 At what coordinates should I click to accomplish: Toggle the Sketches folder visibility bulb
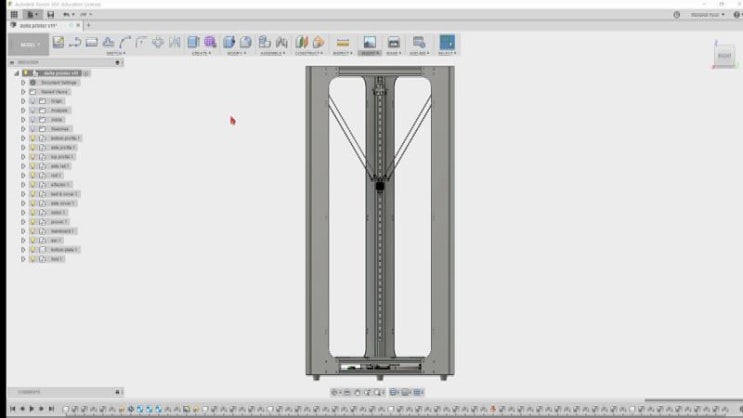tap(32, 129)
